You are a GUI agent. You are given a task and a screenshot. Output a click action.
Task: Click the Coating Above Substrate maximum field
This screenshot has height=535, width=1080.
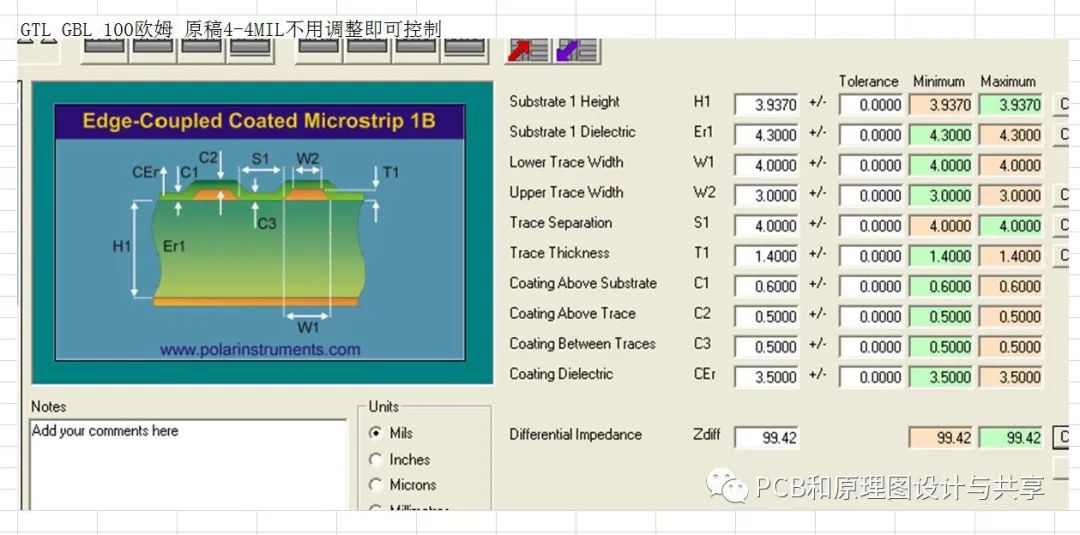1010,286
